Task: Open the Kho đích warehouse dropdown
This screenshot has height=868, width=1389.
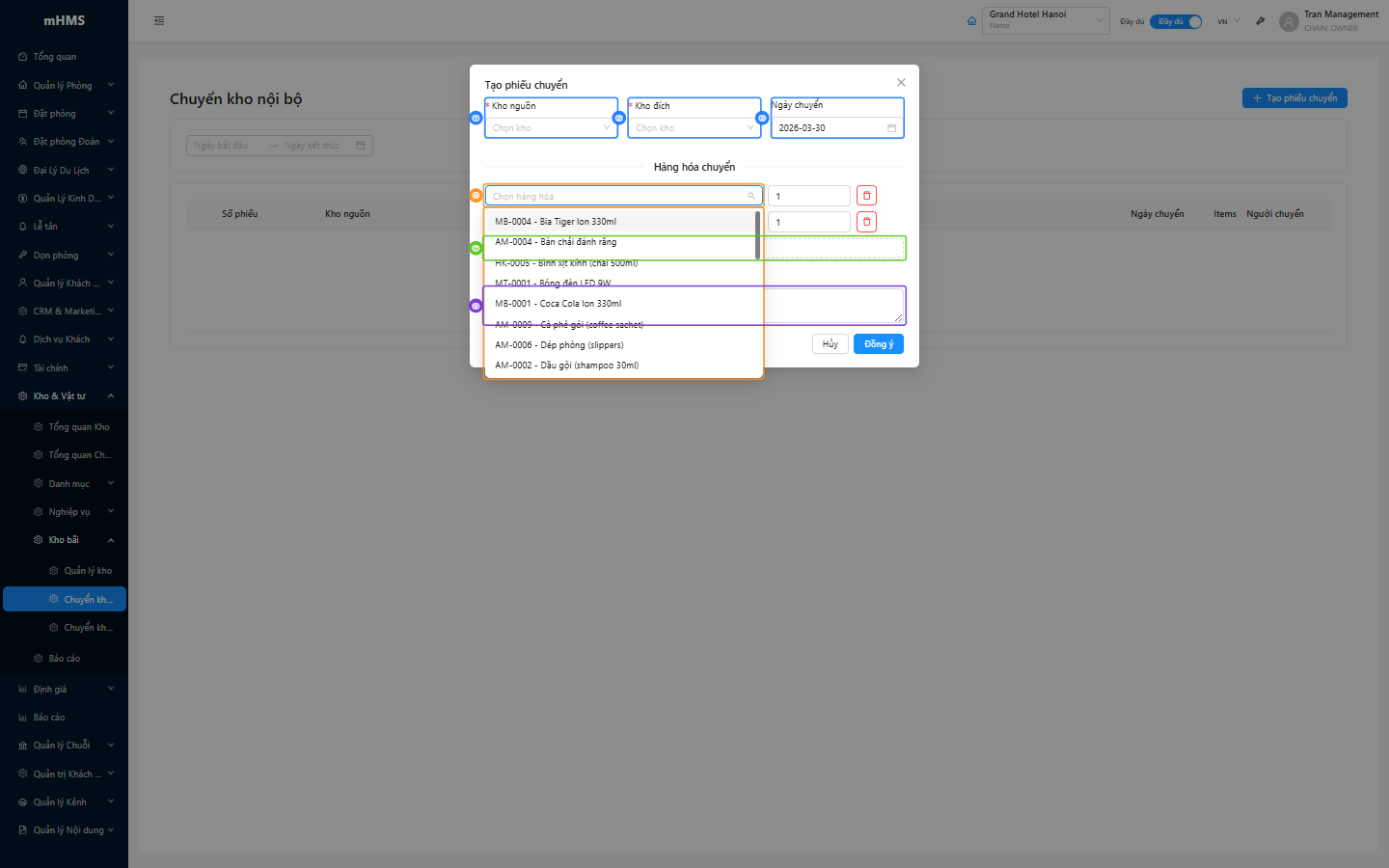Action: (x=694, y=128)
